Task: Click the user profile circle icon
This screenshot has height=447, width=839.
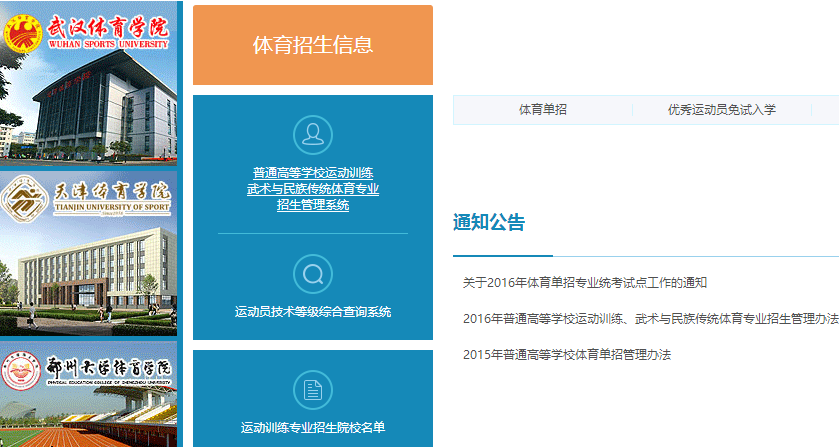Action: (312, 135)
